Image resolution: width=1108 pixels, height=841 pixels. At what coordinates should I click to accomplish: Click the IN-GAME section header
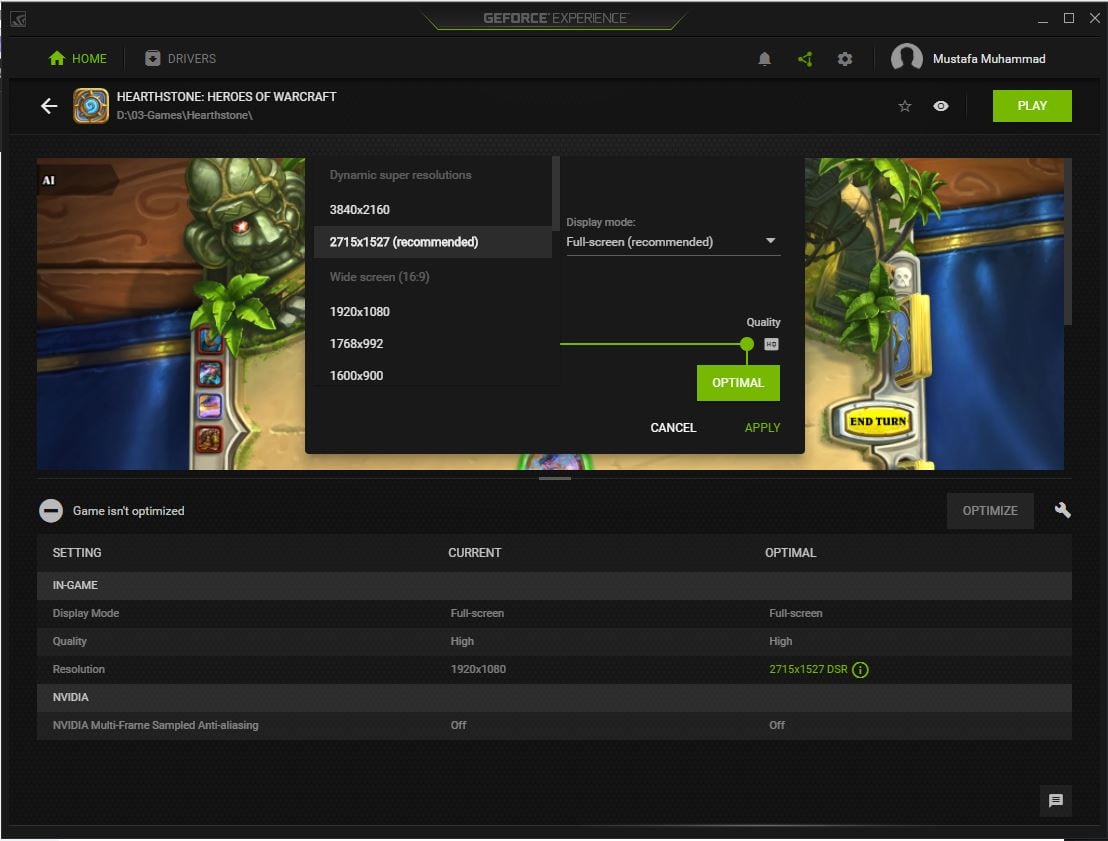[x=554, y=585]
